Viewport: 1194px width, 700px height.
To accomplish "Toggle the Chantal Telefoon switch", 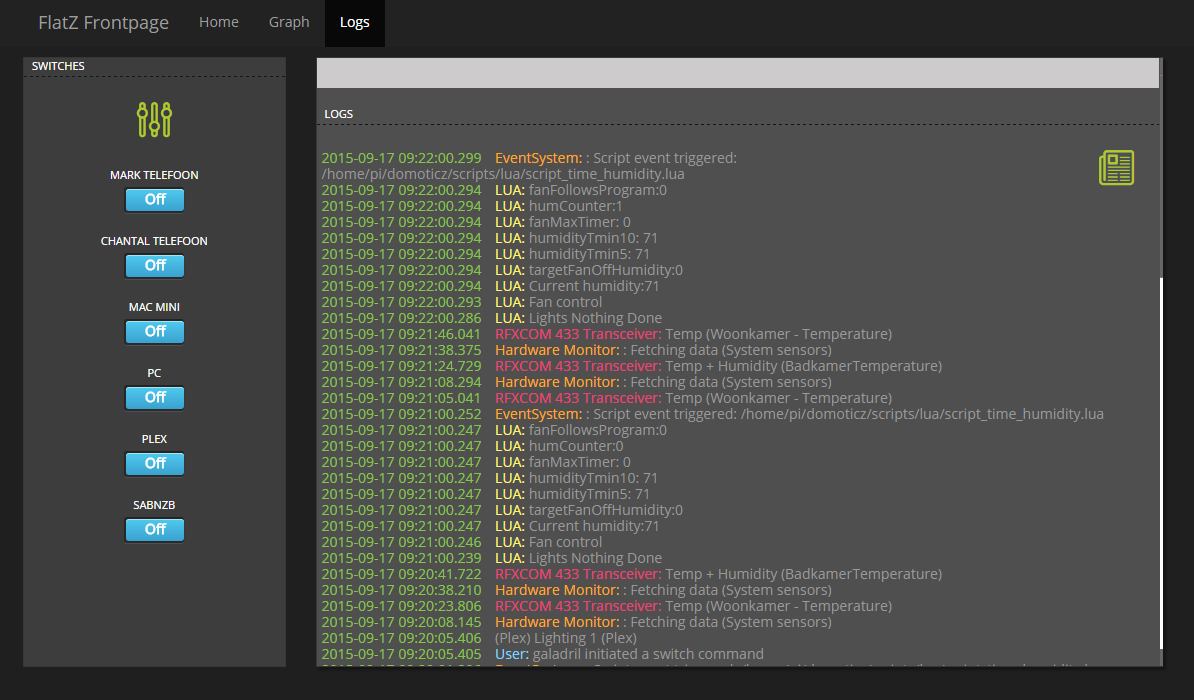I will point(155,265).
